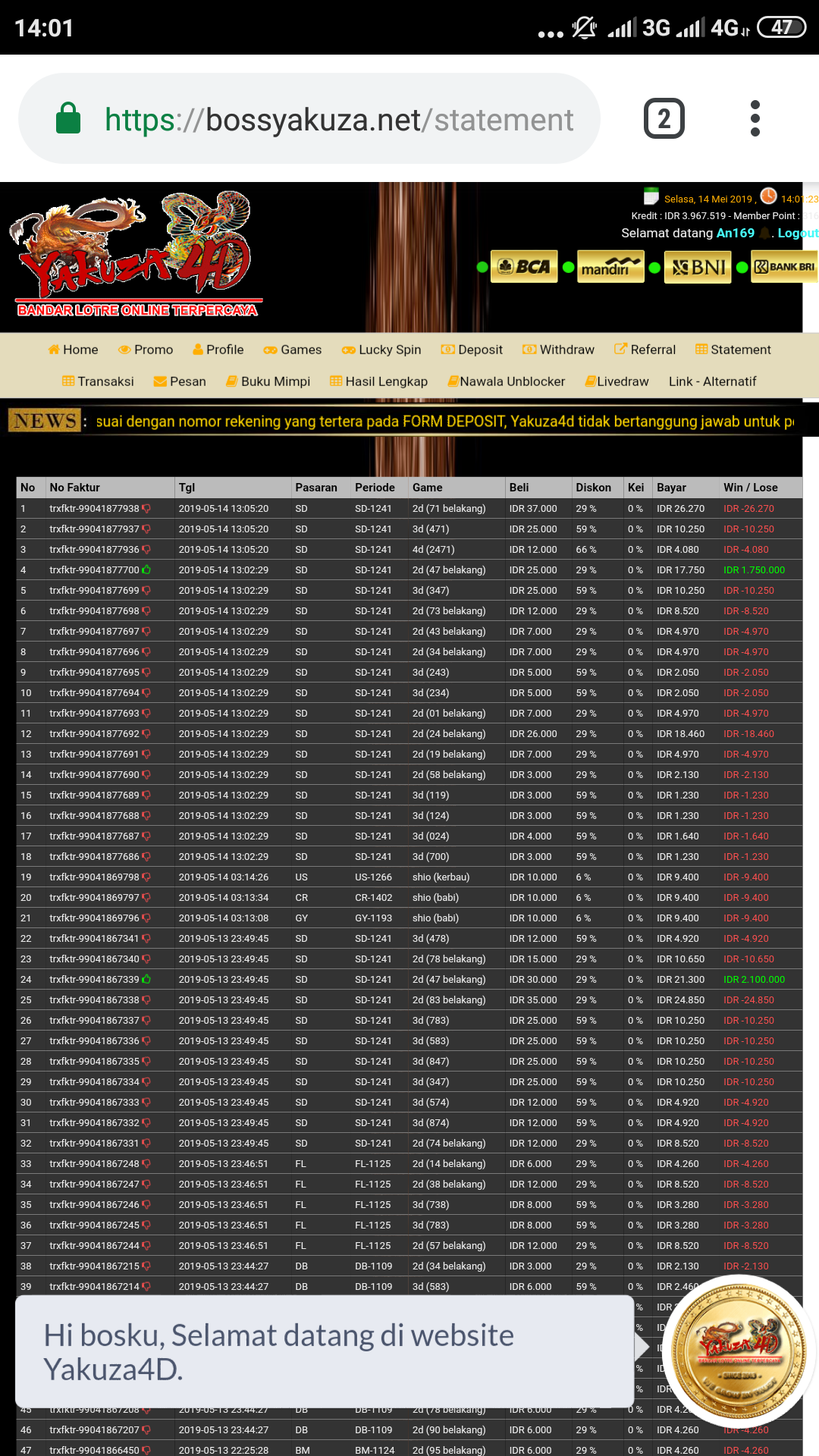Open invoice trxfktr-99041877700
Viewport: 819px width, 1456px height.
tap(95, 570)
